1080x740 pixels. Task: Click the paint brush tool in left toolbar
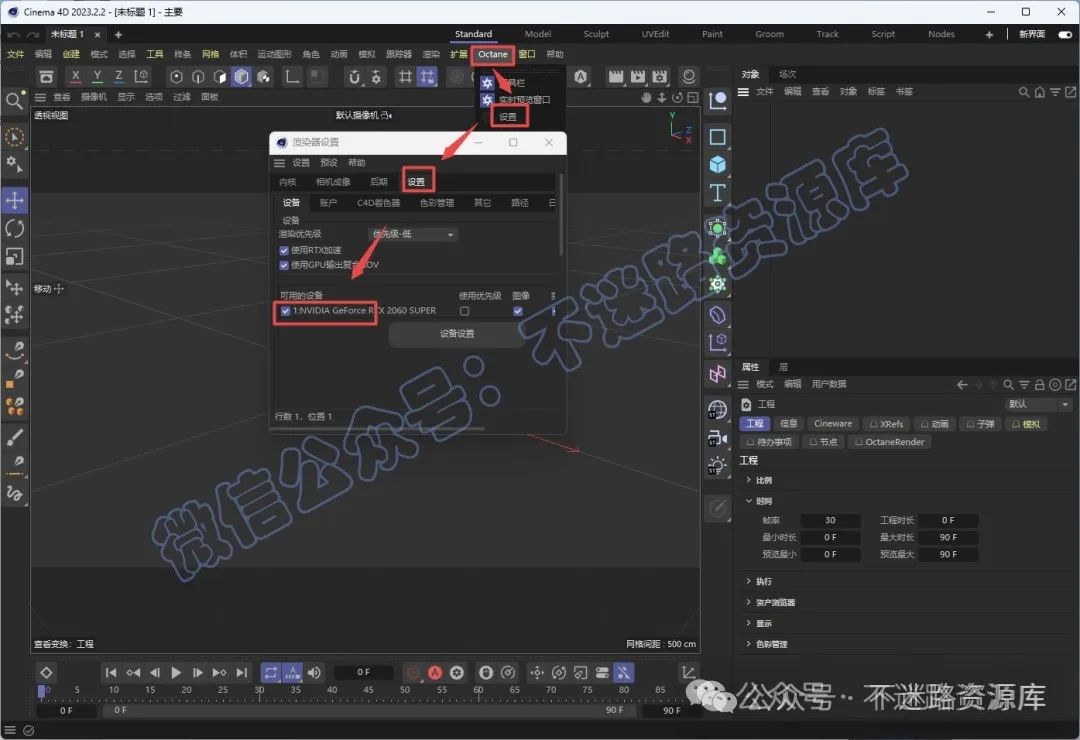coord(14,437)
